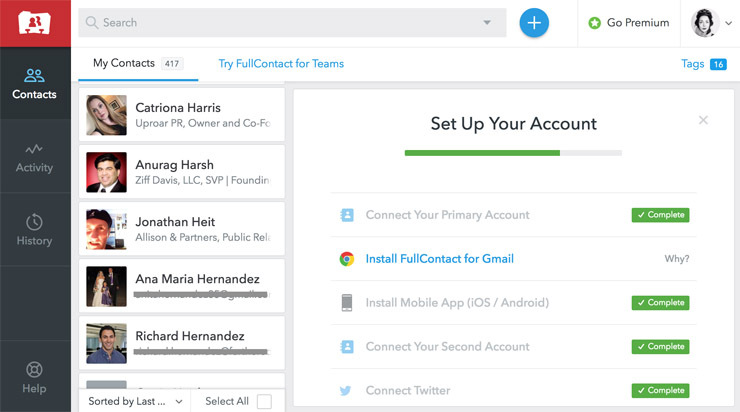Open the Help section in the sidebar
This screenshot has width=740, height=412.
[x=34, y=378]
